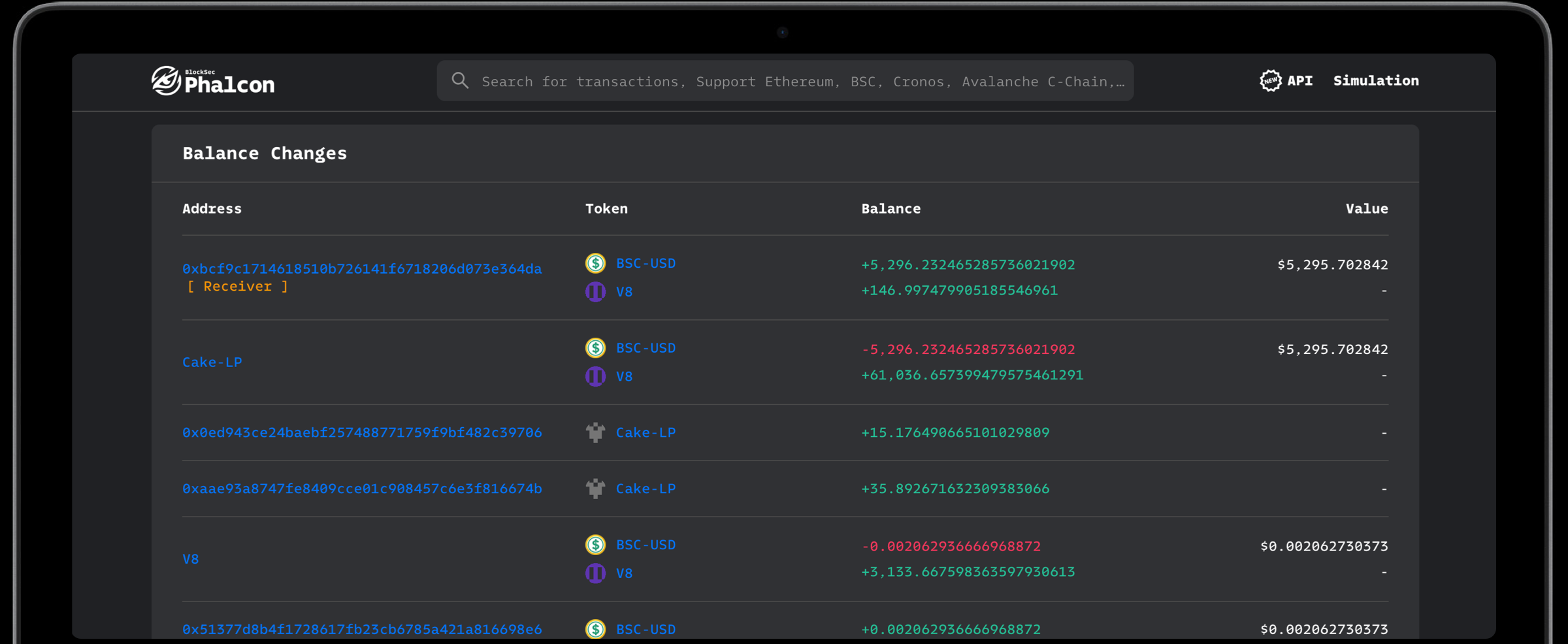Open Cake-LP token link in 0xaae93a row

point(645,489)
